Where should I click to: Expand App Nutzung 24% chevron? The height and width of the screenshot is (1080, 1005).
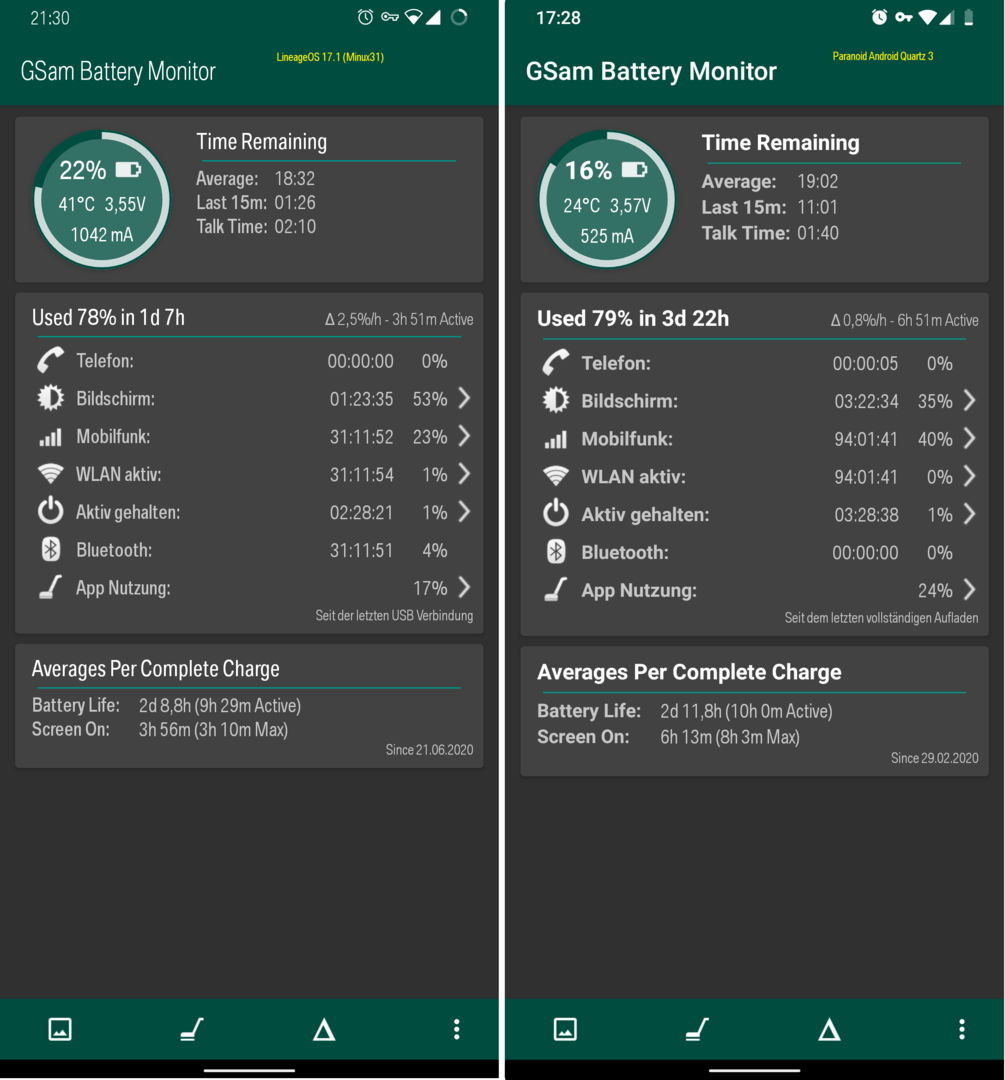tap(969, 590)
